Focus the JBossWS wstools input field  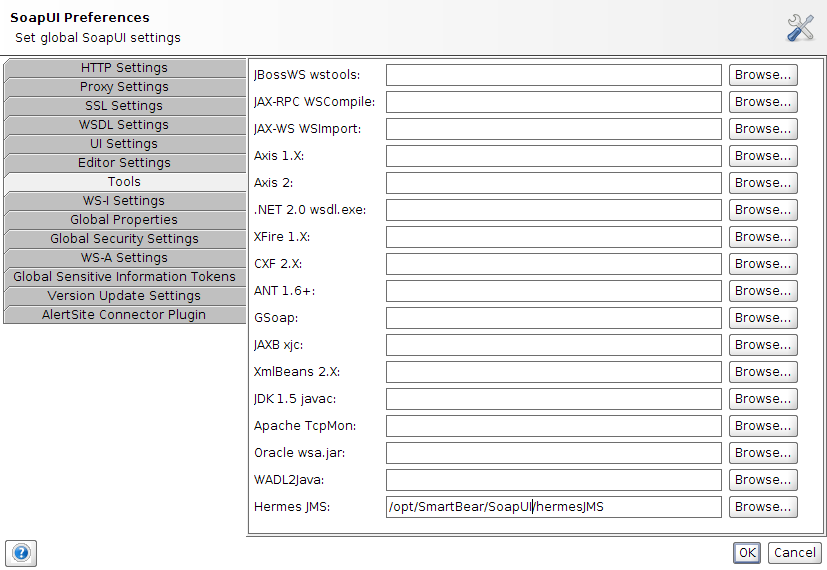click(554, 75)
